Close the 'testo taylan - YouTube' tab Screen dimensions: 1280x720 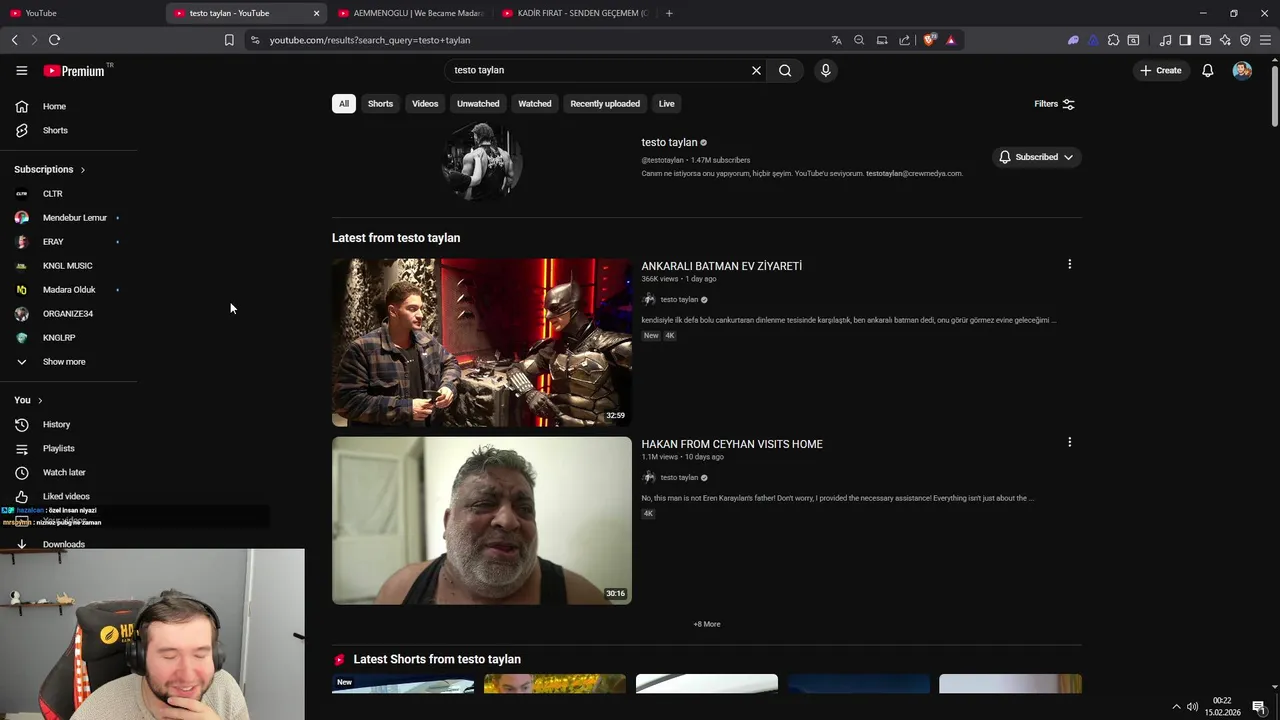[317, 13]
